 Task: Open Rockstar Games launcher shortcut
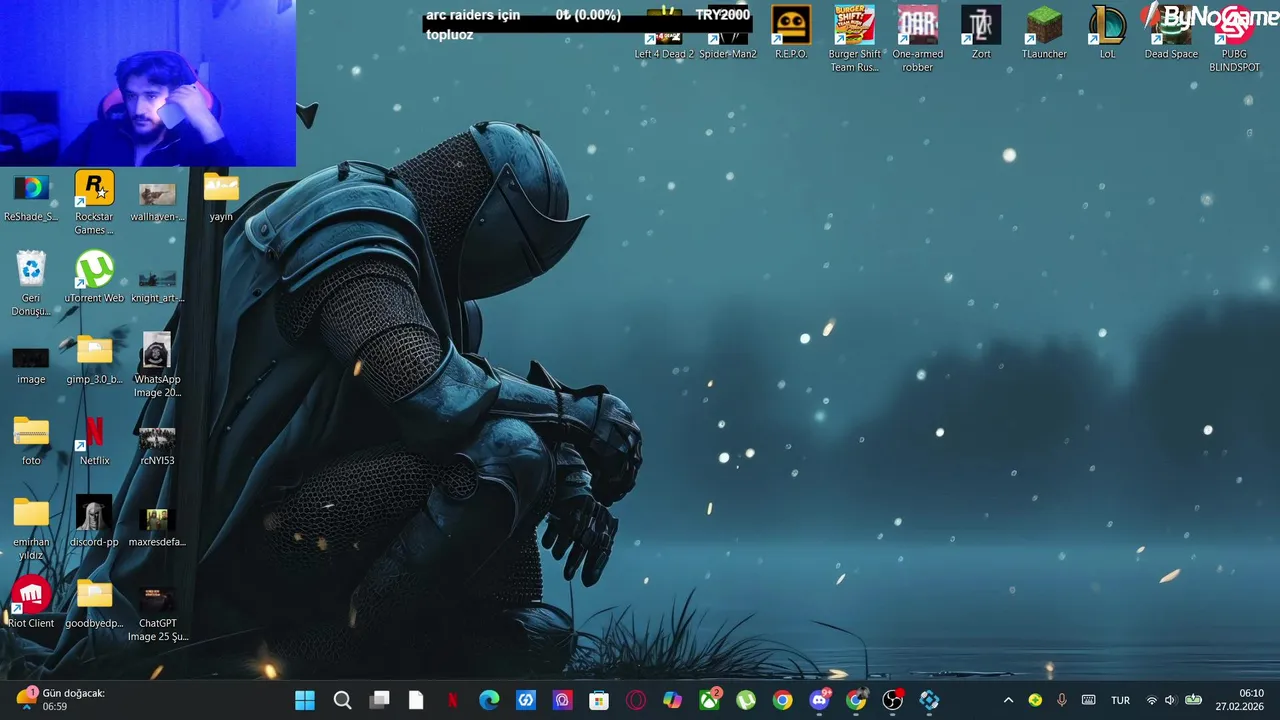pyautogui.click(x=94, y=202)
